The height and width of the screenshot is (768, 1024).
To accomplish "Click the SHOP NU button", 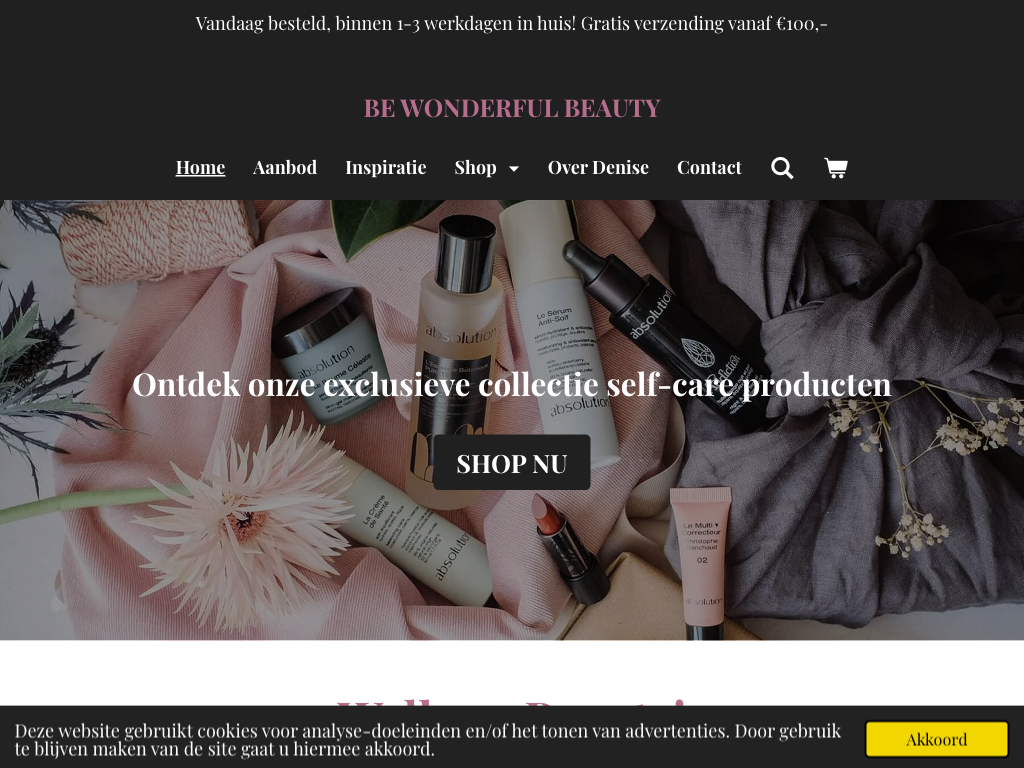I will click(511, 462).
